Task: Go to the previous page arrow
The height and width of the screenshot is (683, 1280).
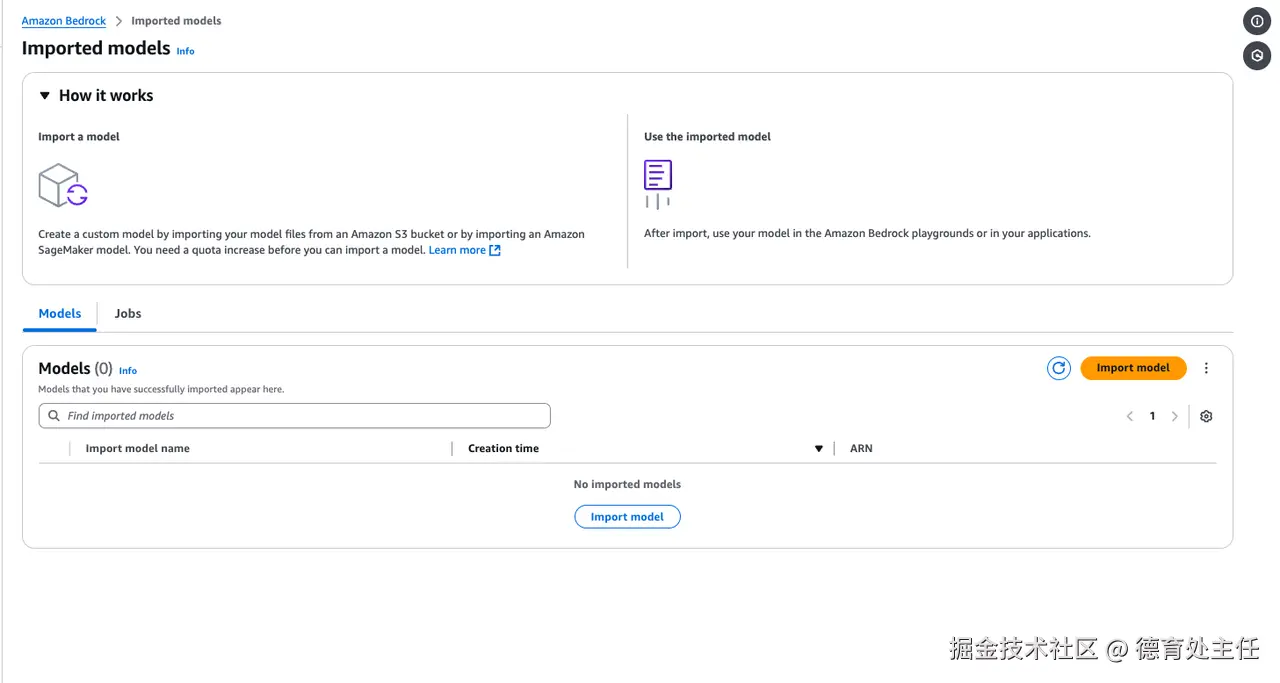Action: (1129, 416)
